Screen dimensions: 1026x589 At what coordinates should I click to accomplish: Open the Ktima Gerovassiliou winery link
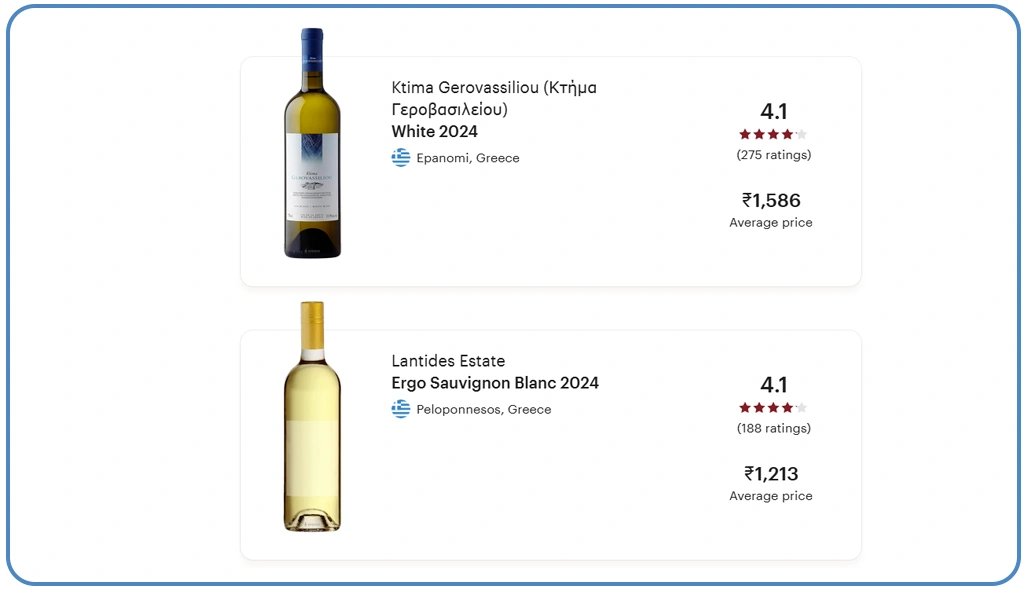(x=494, y=98)
